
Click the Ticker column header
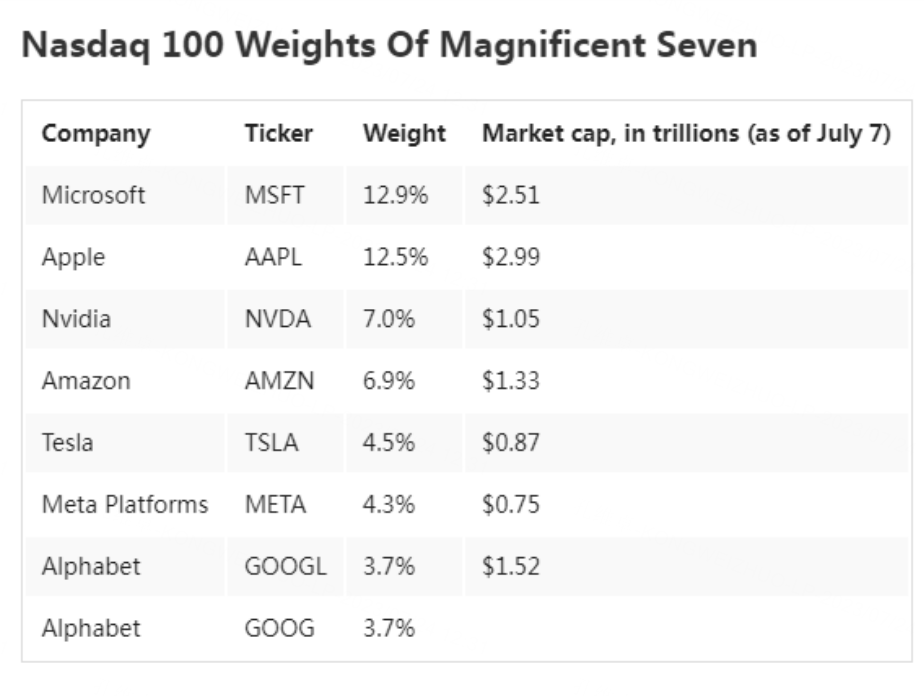pyautogui.click(x=279, y=134)
